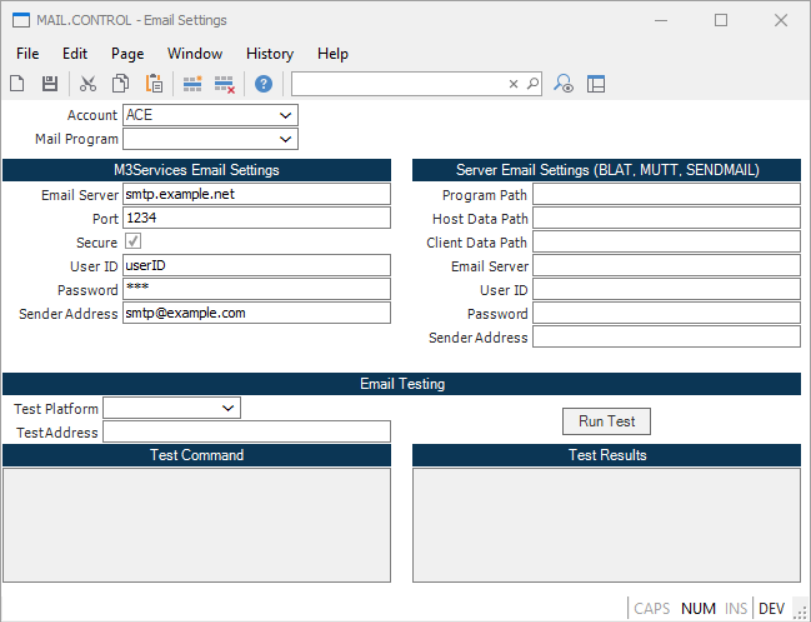Clear the search box with the X
The image size is (811, 622).
[x=513, y=83]
